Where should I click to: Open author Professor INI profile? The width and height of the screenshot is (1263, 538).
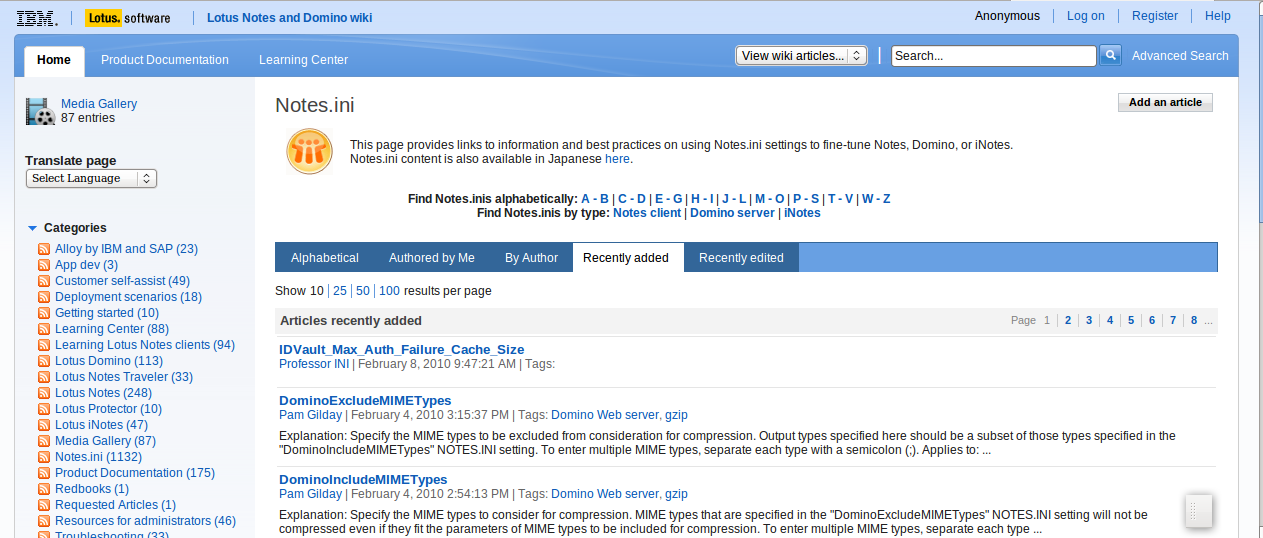click(x=314, y=364)
